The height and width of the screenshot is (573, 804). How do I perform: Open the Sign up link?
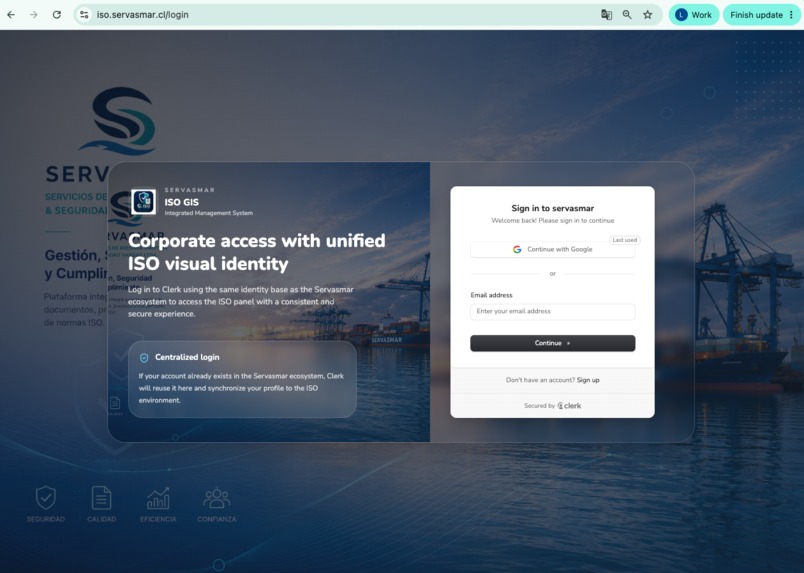[x=588, y=380]
